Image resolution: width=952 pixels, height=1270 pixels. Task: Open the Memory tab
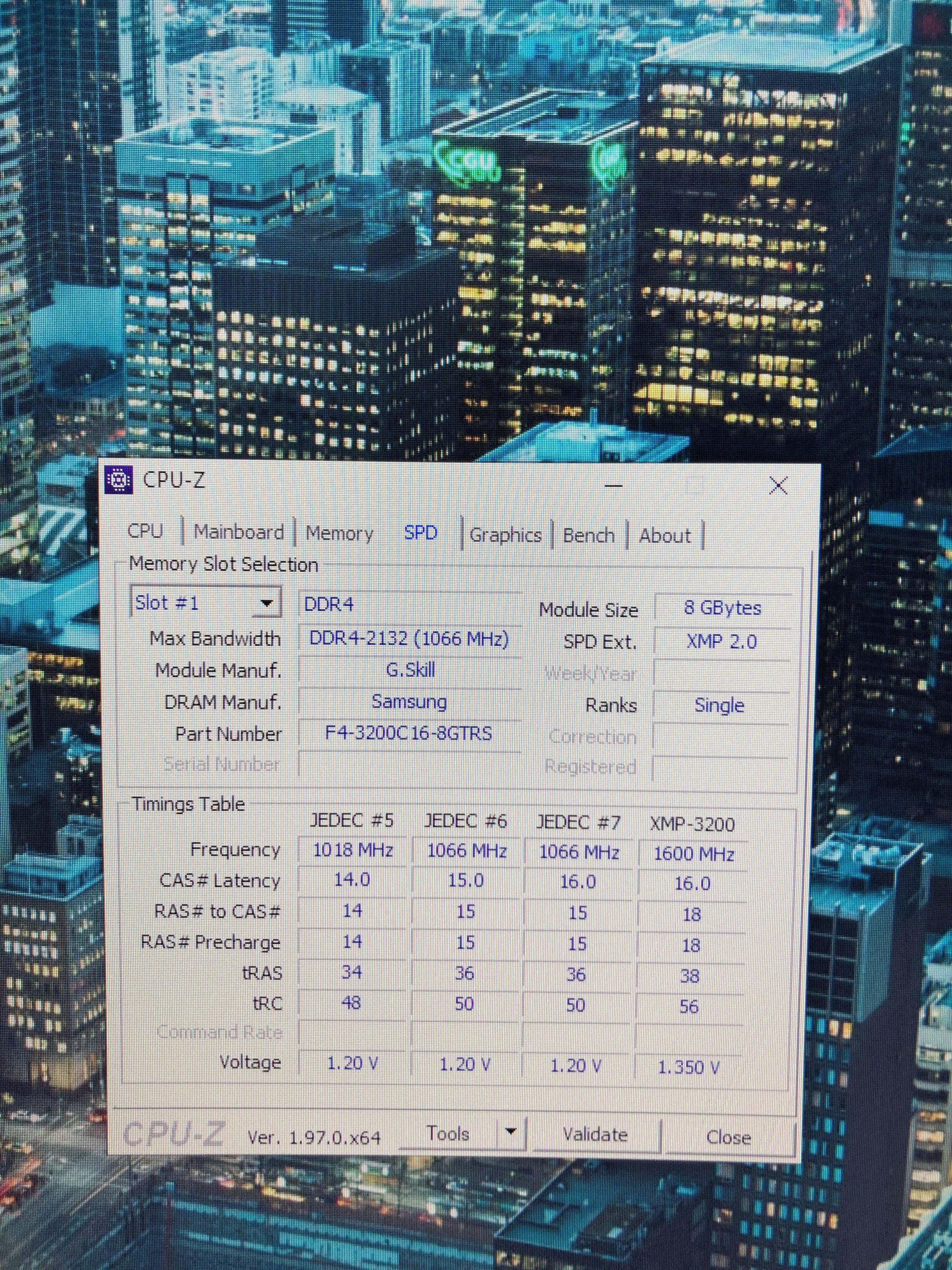pyautogui.click(x=339, y=533)
